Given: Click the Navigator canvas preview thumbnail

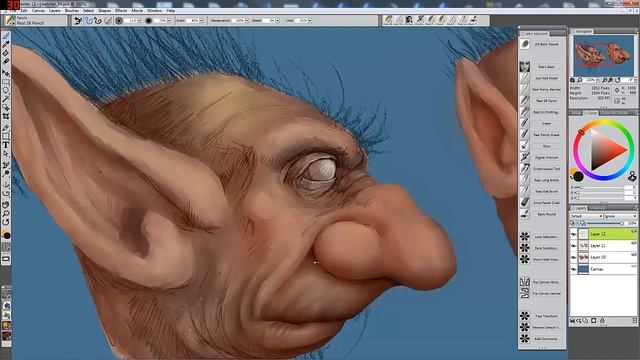Looking at the screenshot, I should coord(604,55).
